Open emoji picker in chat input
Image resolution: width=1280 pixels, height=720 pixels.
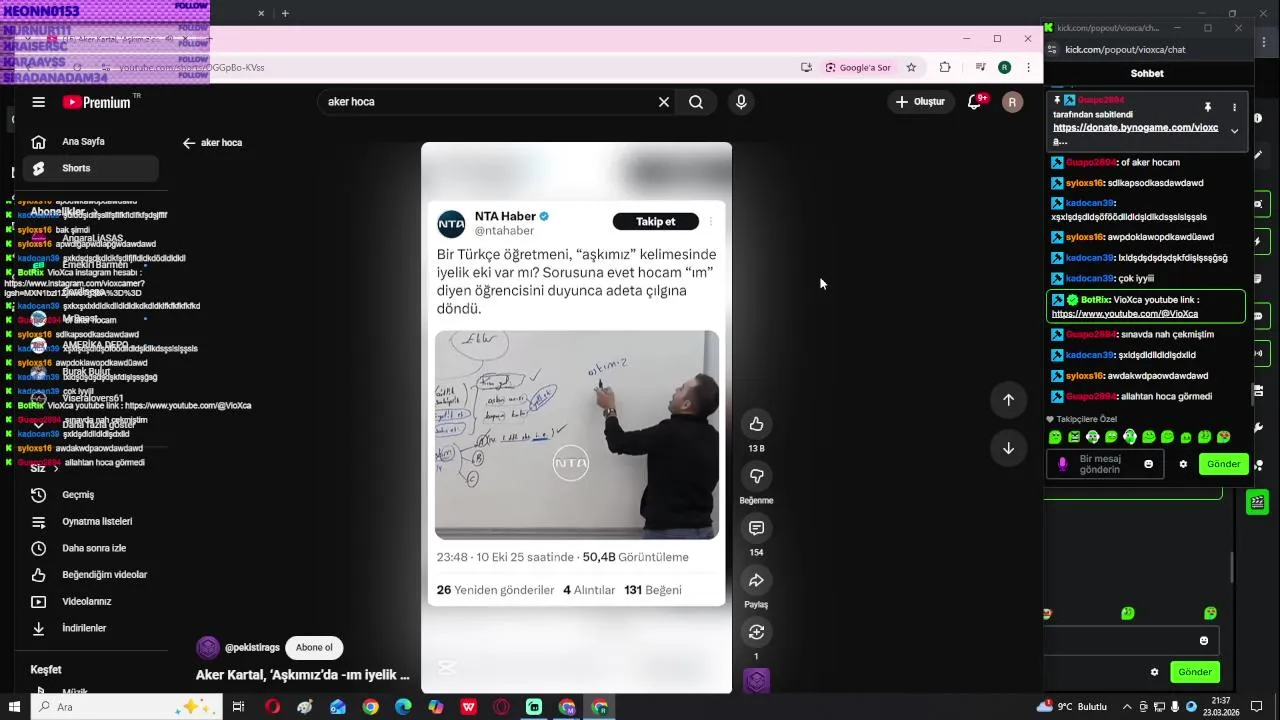1148,464
